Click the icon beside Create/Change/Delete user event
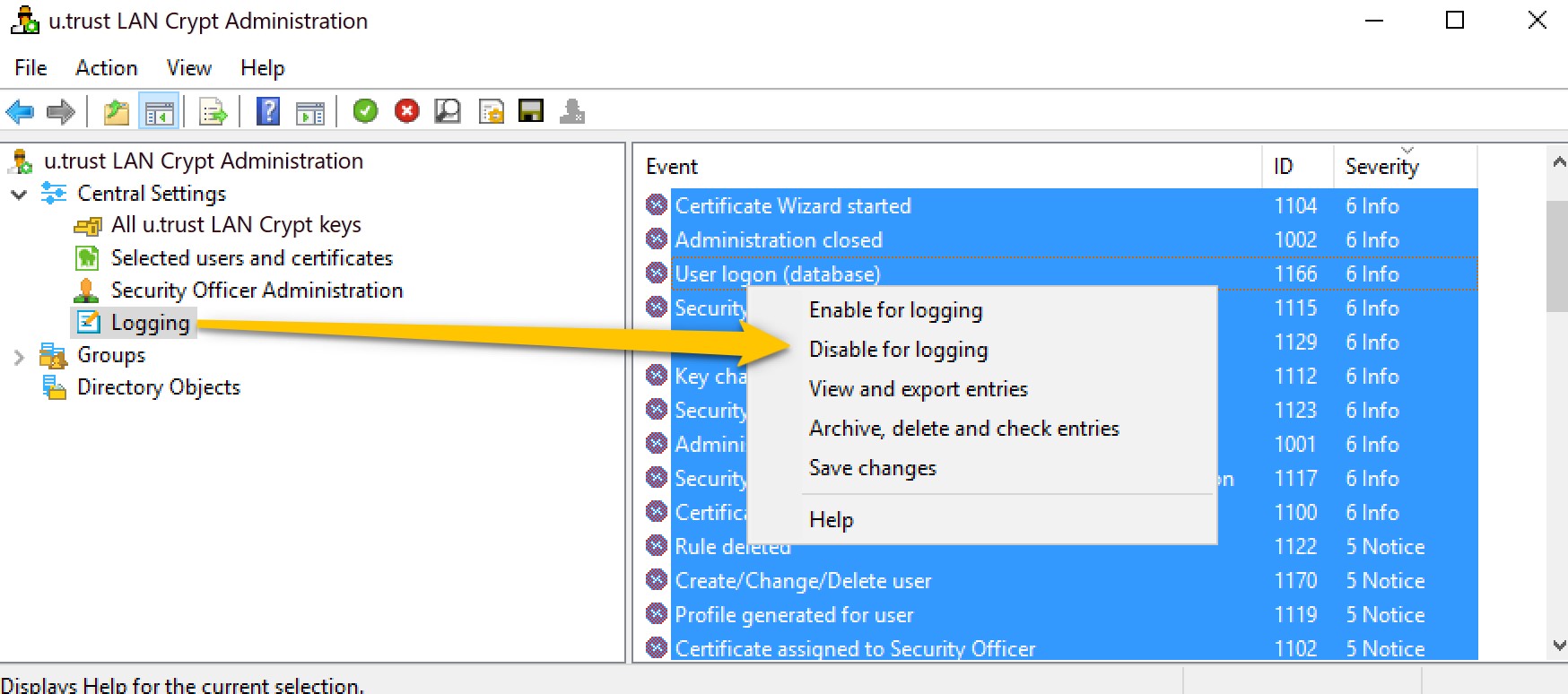The height and width of the screenshot is (694, 1568). point(657,580)
